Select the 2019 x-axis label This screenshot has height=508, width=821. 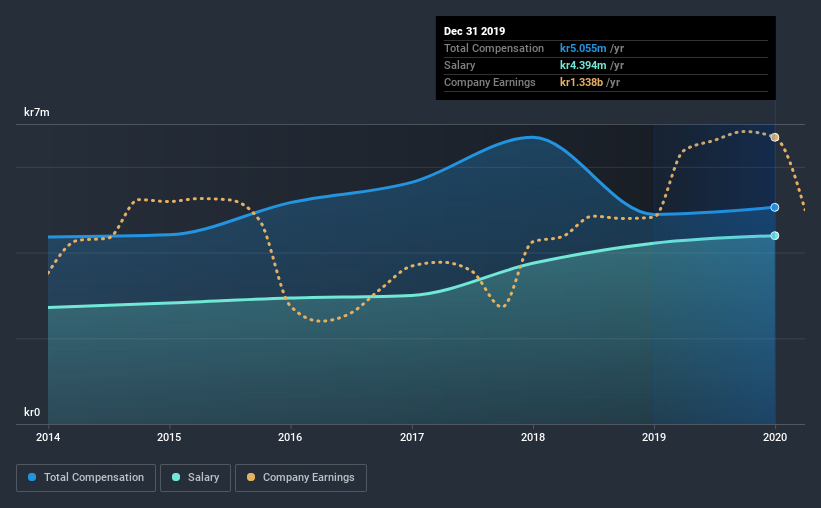(x=654, y=437)
